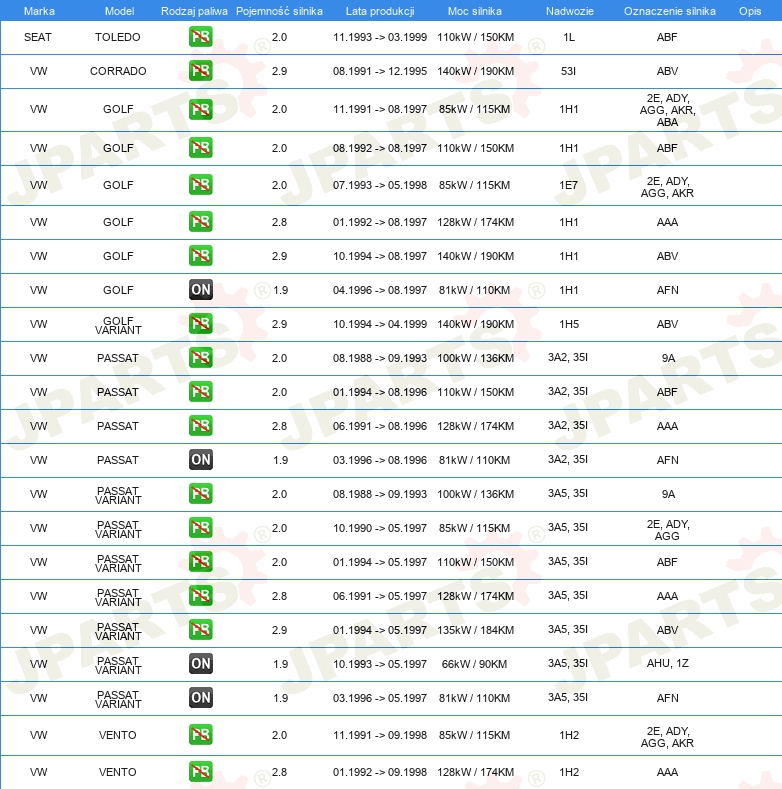The width and height of the screenshot is (782, 789).
Task: Click the 1H2 body cell in VENTO 2.8 row
Action: tap(569, 772)
